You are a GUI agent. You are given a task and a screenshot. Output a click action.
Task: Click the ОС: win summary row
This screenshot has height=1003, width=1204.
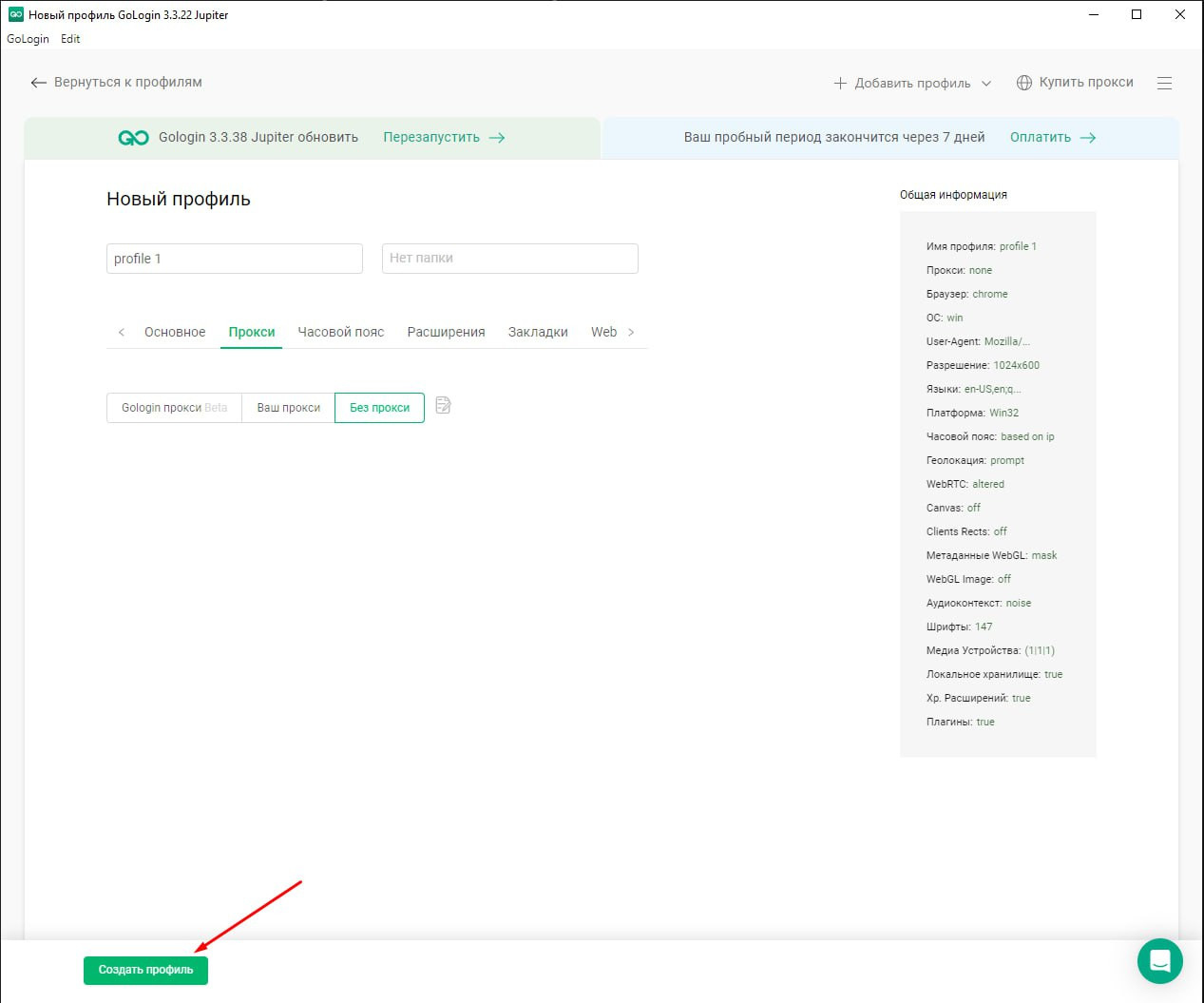[945, 318]
